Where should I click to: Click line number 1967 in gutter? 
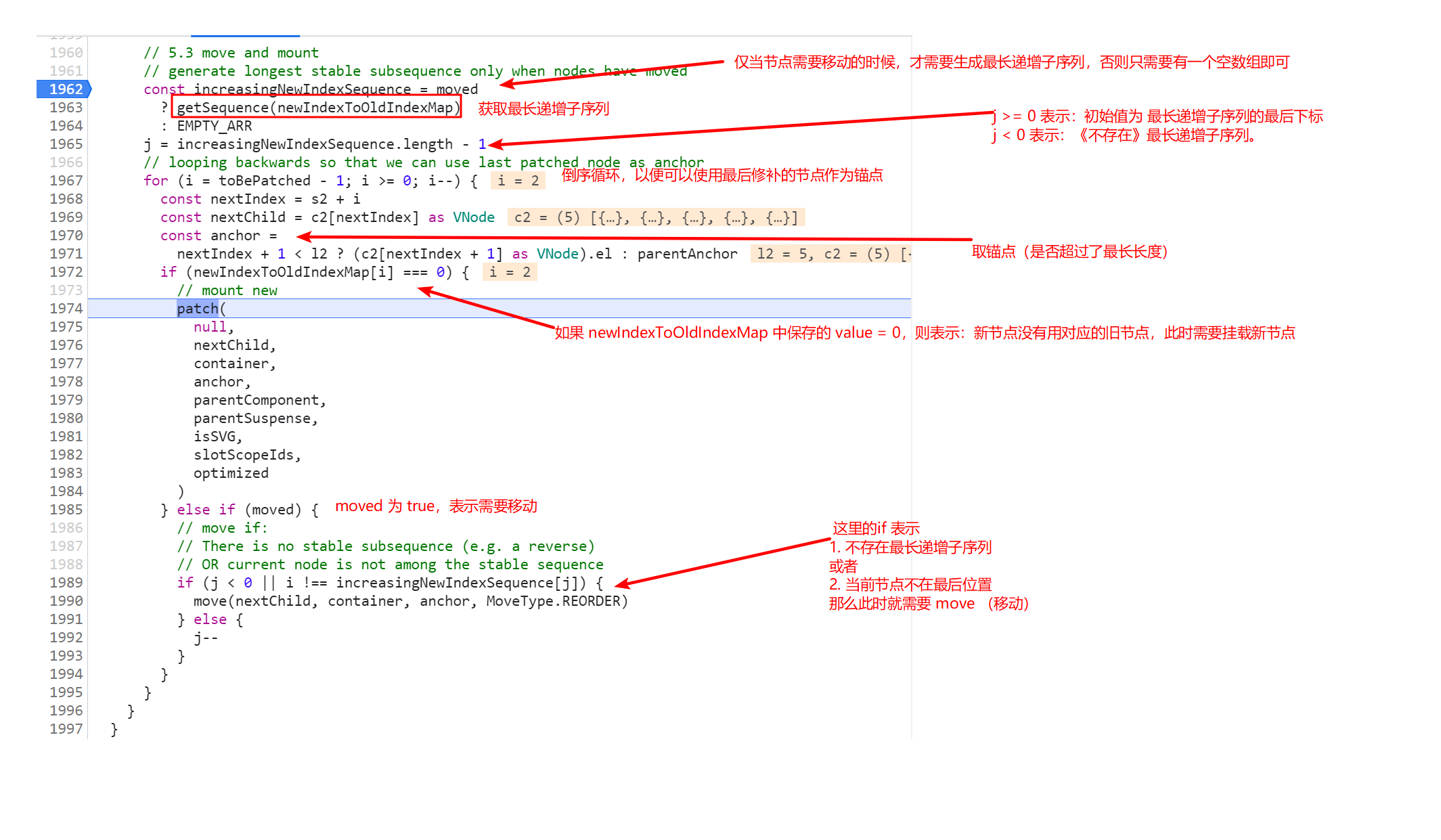(x=66, y=181)
